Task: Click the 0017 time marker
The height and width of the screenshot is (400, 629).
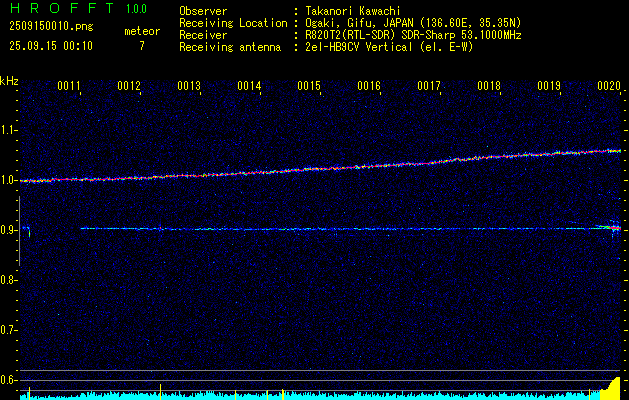Action: 429,85
